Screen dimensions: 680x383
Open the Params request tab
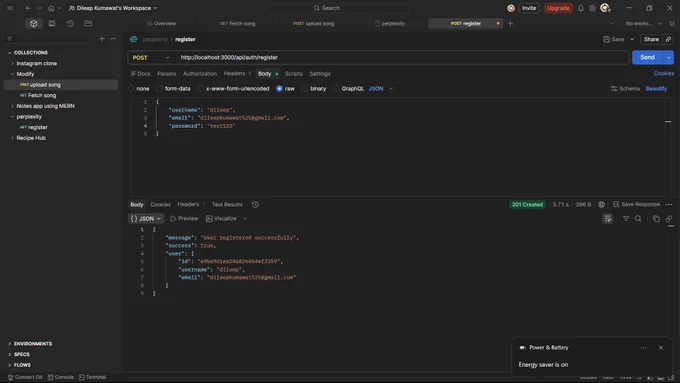pos(167,74)
